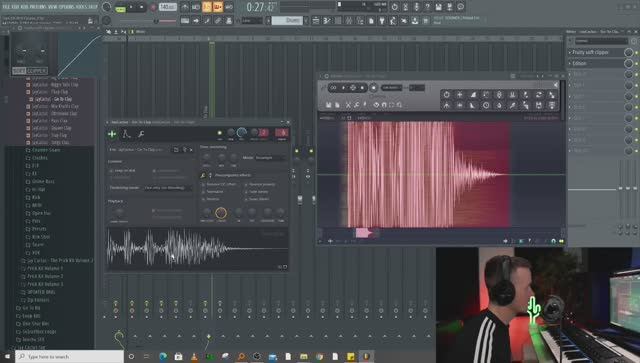
Task: Open the Declicking mode dropdown
Action: click(x=167, y=188)
